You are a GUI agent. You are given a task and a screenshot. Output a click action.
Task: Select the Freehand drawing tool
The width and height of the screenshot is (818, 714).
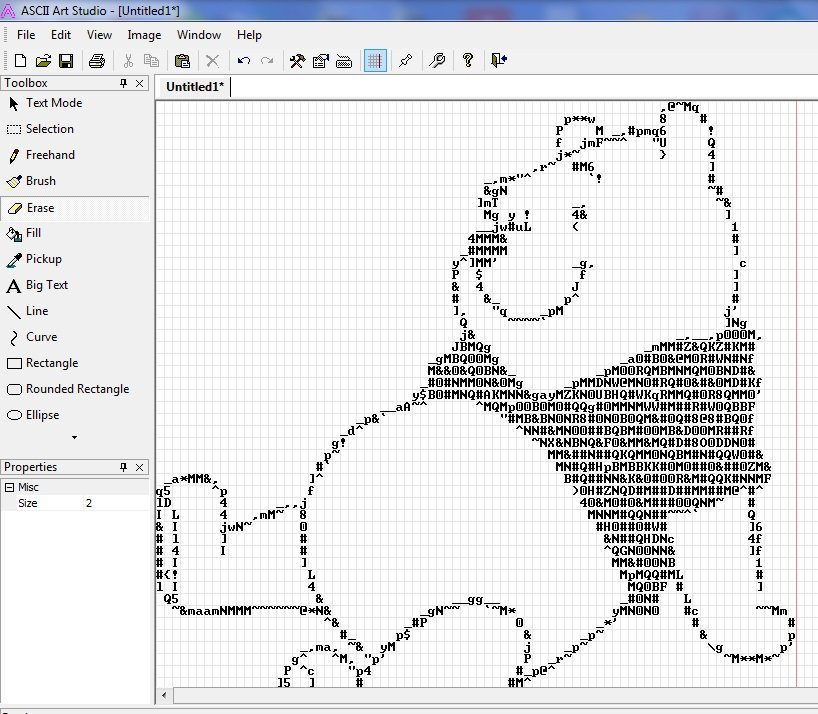pos(50,155)
